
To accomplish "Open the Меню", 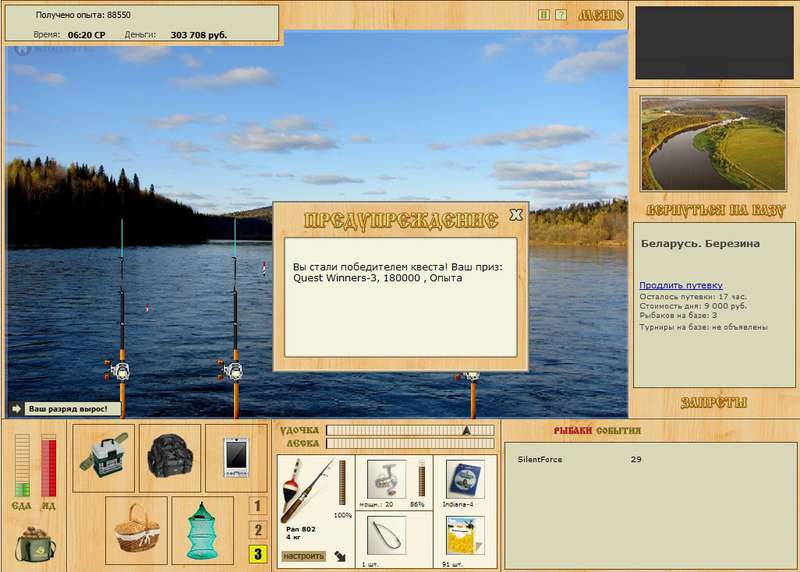I will click(x=601, y=15).
